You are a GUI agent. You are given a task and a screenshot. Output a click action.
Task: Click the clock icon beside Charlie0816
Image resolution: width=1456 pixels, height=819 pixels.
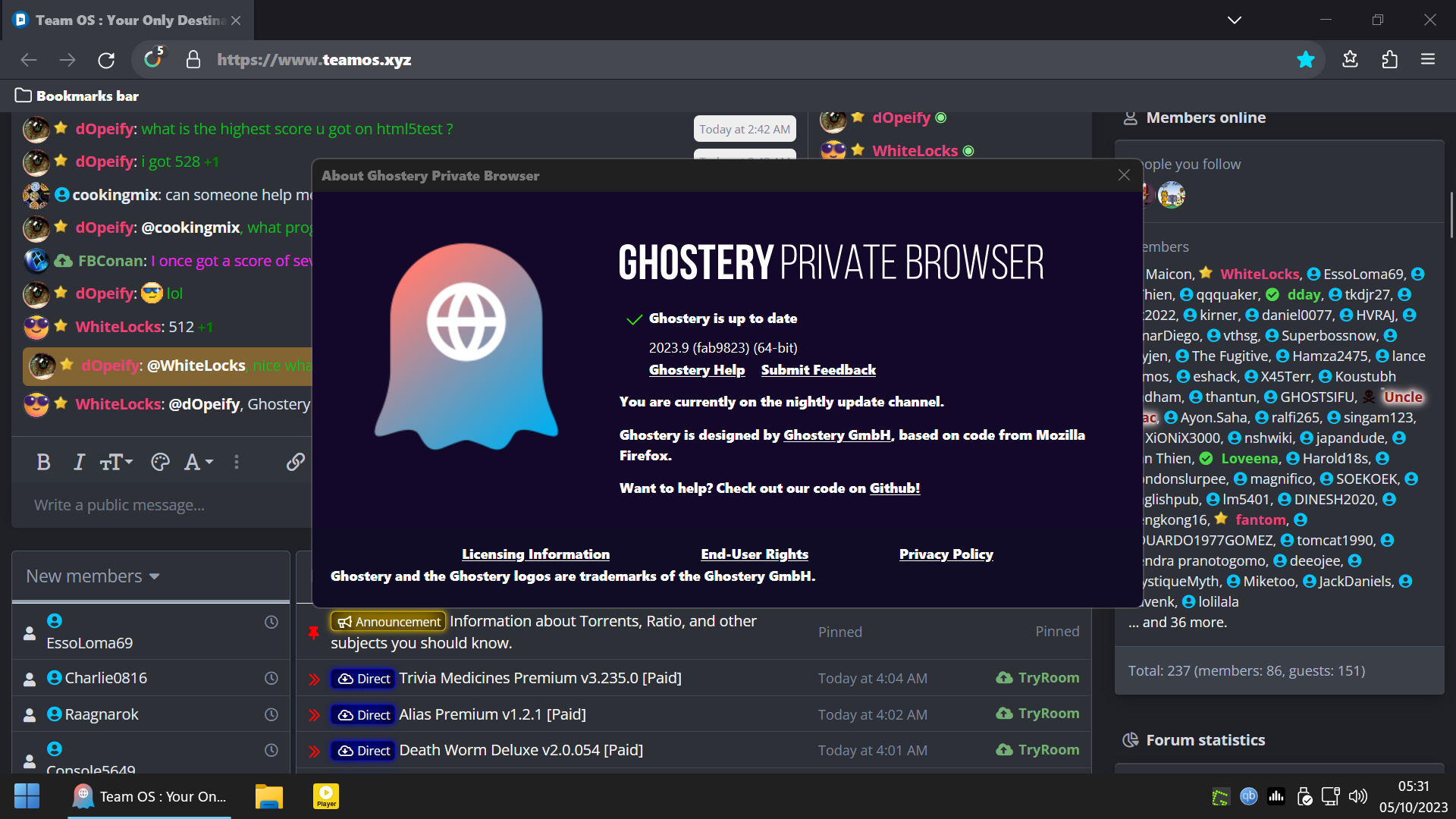click(x=271, y=678)
